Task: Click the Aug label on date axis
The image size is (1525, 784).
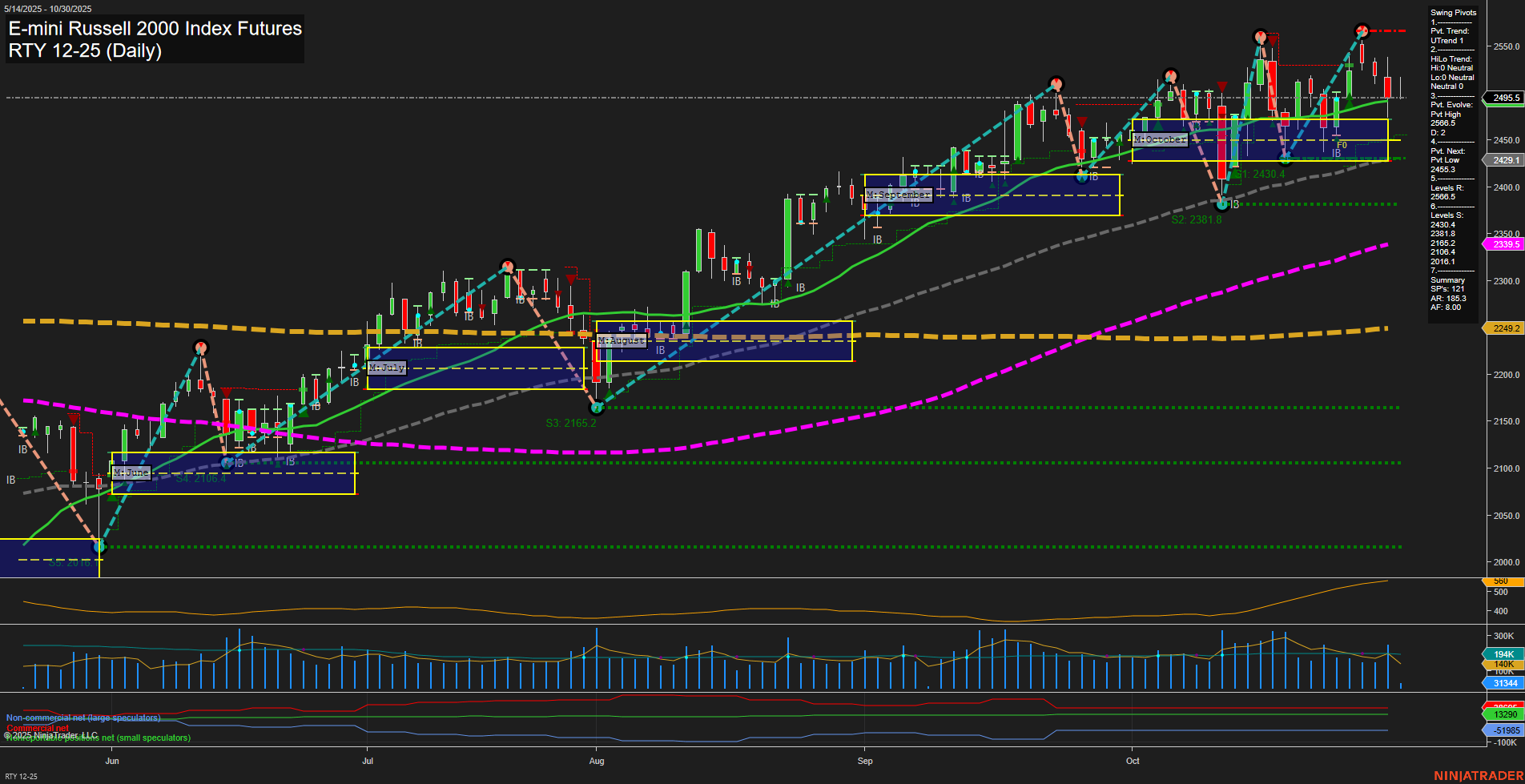Action: 596,761
